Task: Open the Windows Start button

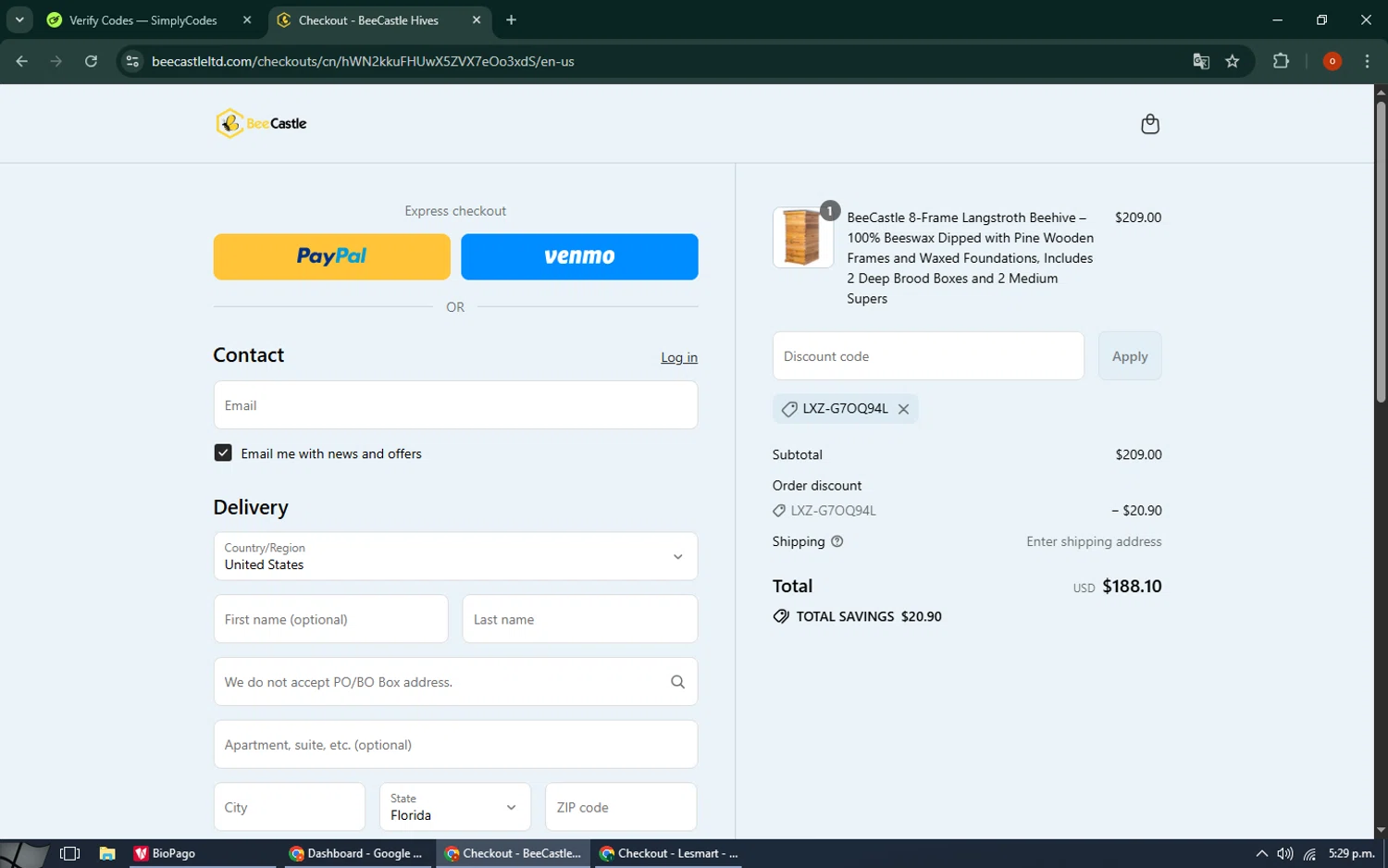Action: tap(24, 853)
